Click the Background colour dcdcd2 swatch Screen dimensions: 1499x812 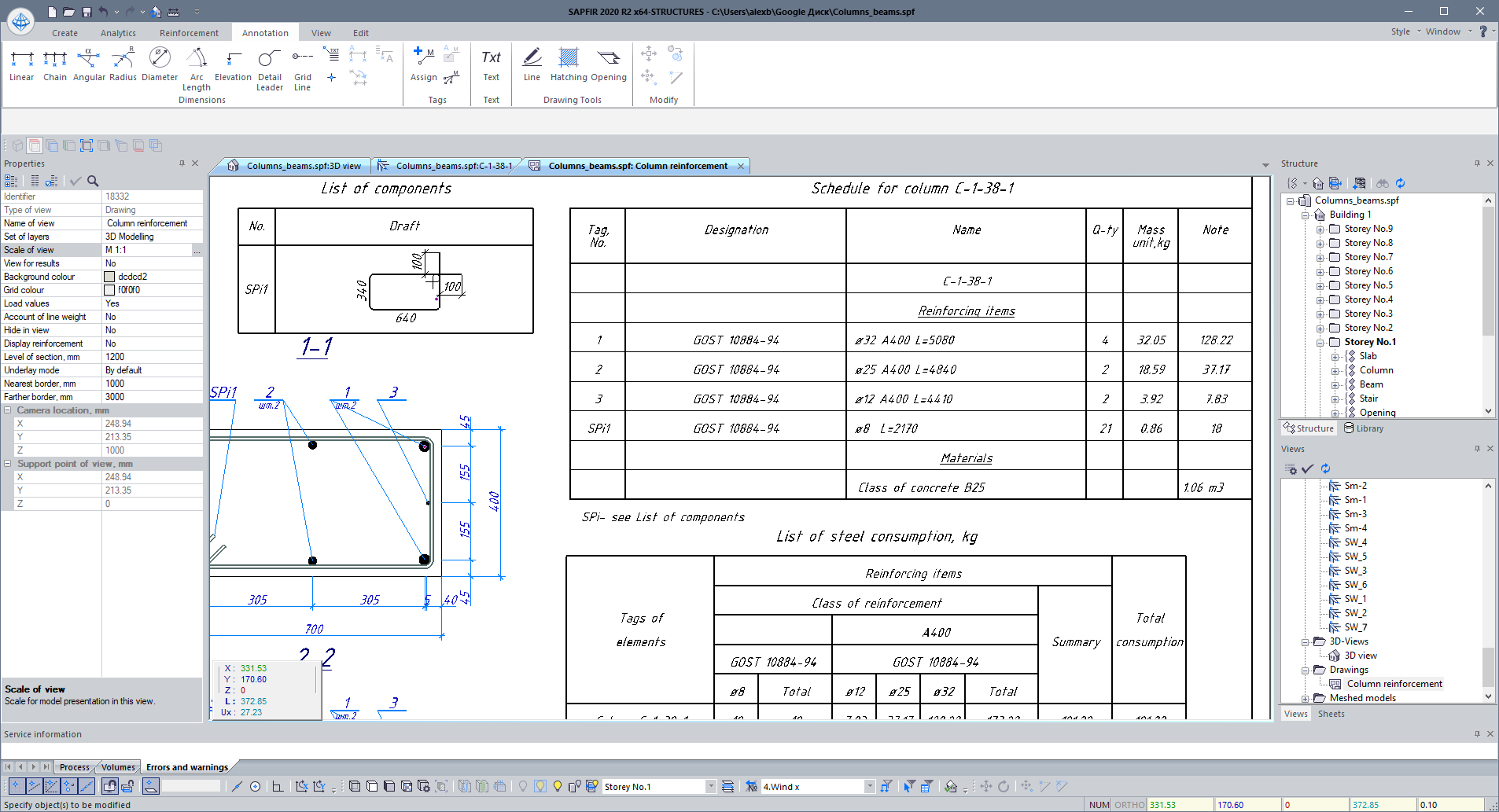point(110,277)
